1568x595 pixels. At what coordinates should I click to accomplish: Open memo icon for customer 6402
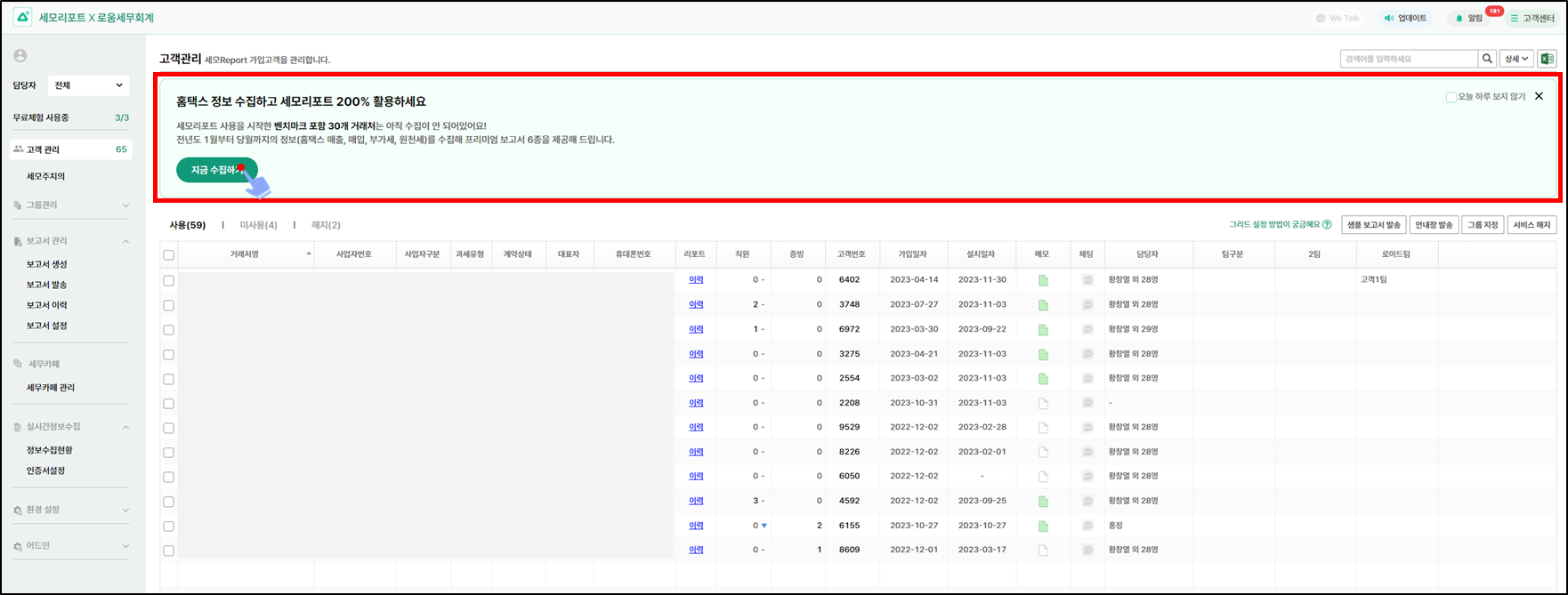(x=1043, y=280)
